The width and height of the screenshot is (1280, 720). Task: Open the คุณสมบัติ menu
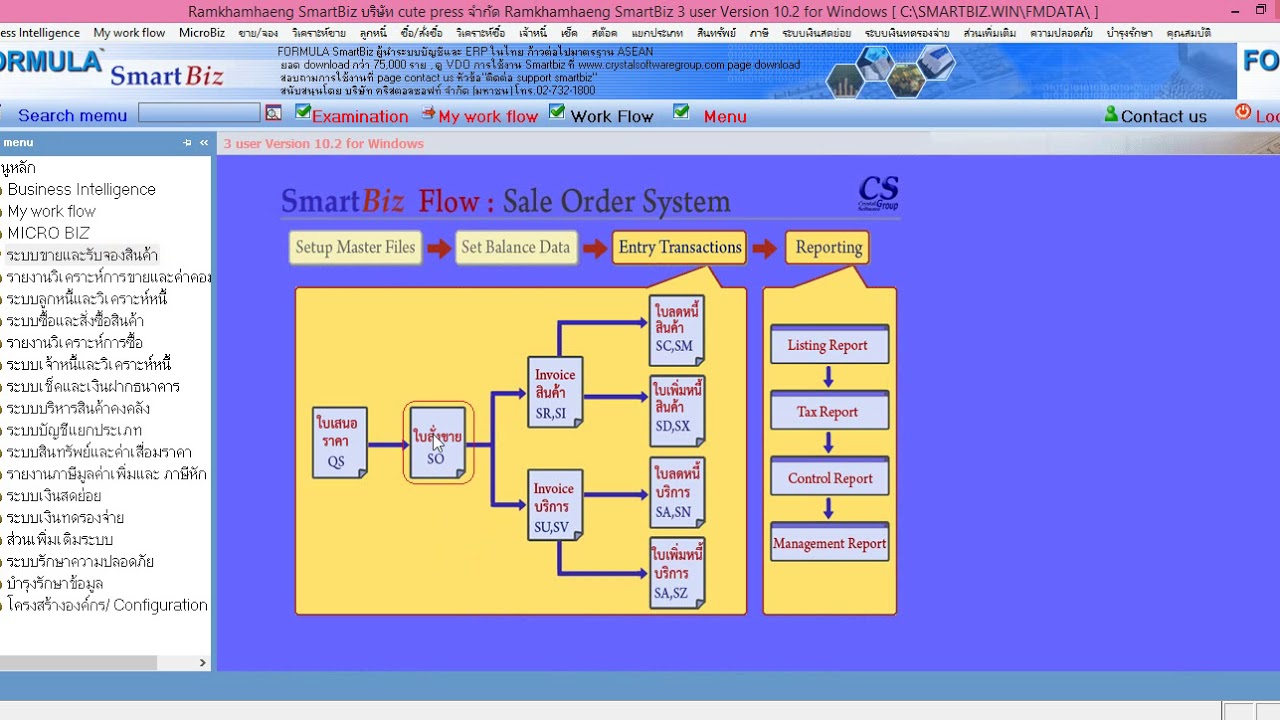pos(1188,33)
